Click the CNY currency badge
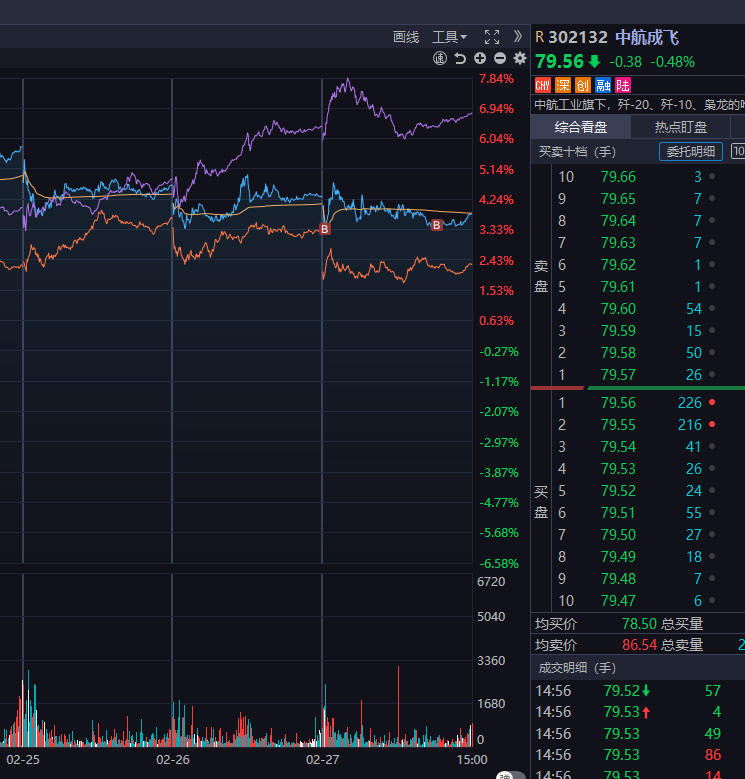Viewport: 745px width, 779px height. click(x=543, y=85)
